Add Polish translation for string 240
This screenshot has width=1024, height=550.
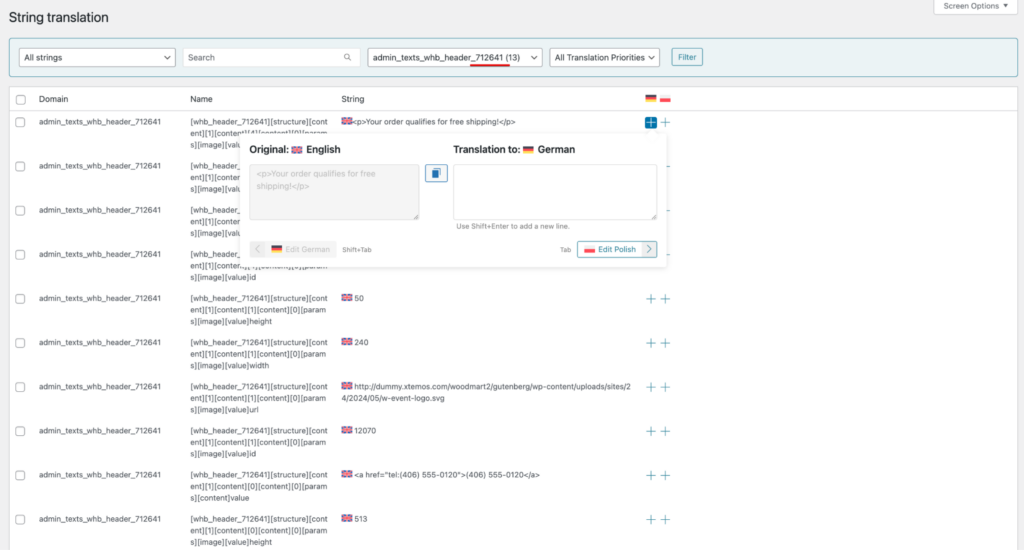click(x=665, y=343)
